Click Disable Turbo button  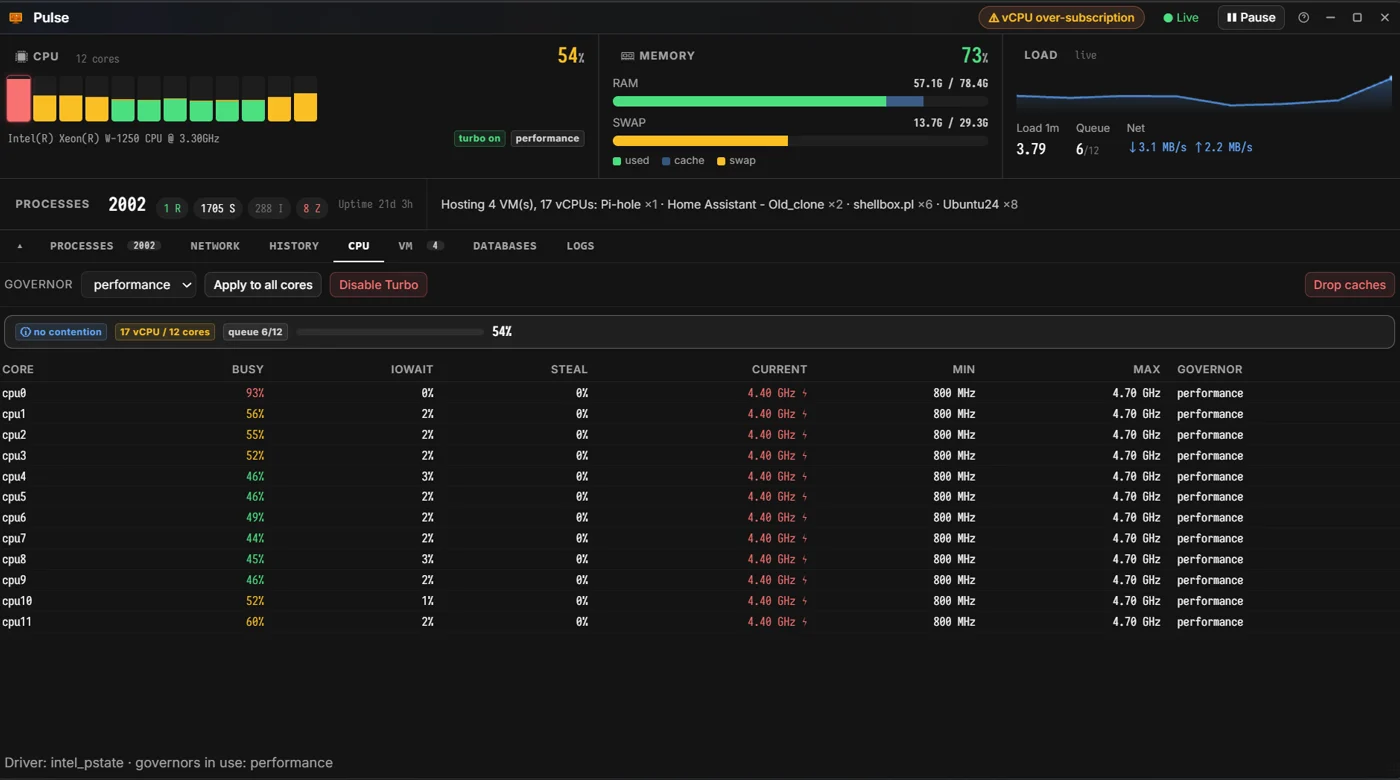378,285
